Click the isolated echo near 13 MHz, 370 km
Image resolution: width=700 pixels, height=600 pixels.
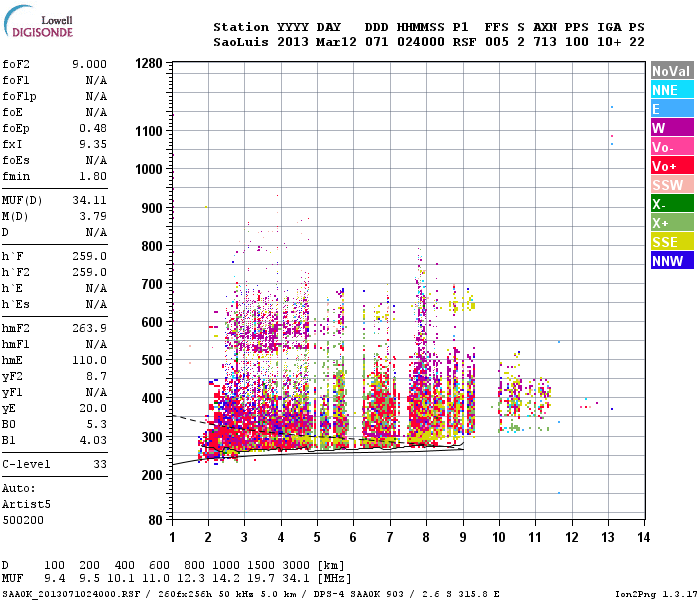(x=612, y=409)
